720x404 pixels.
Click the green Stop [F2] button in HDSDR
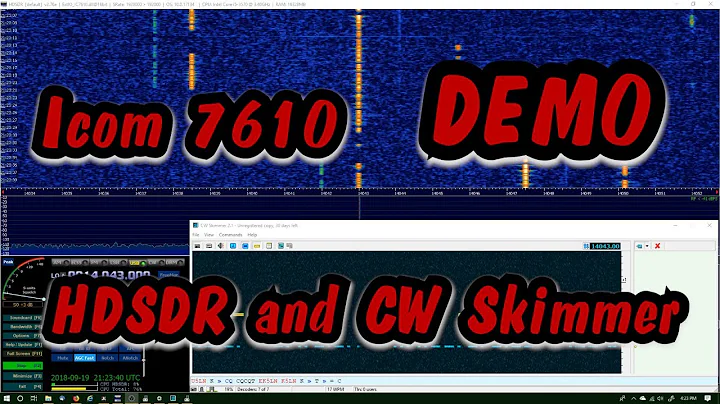click(x=23, y=366)
